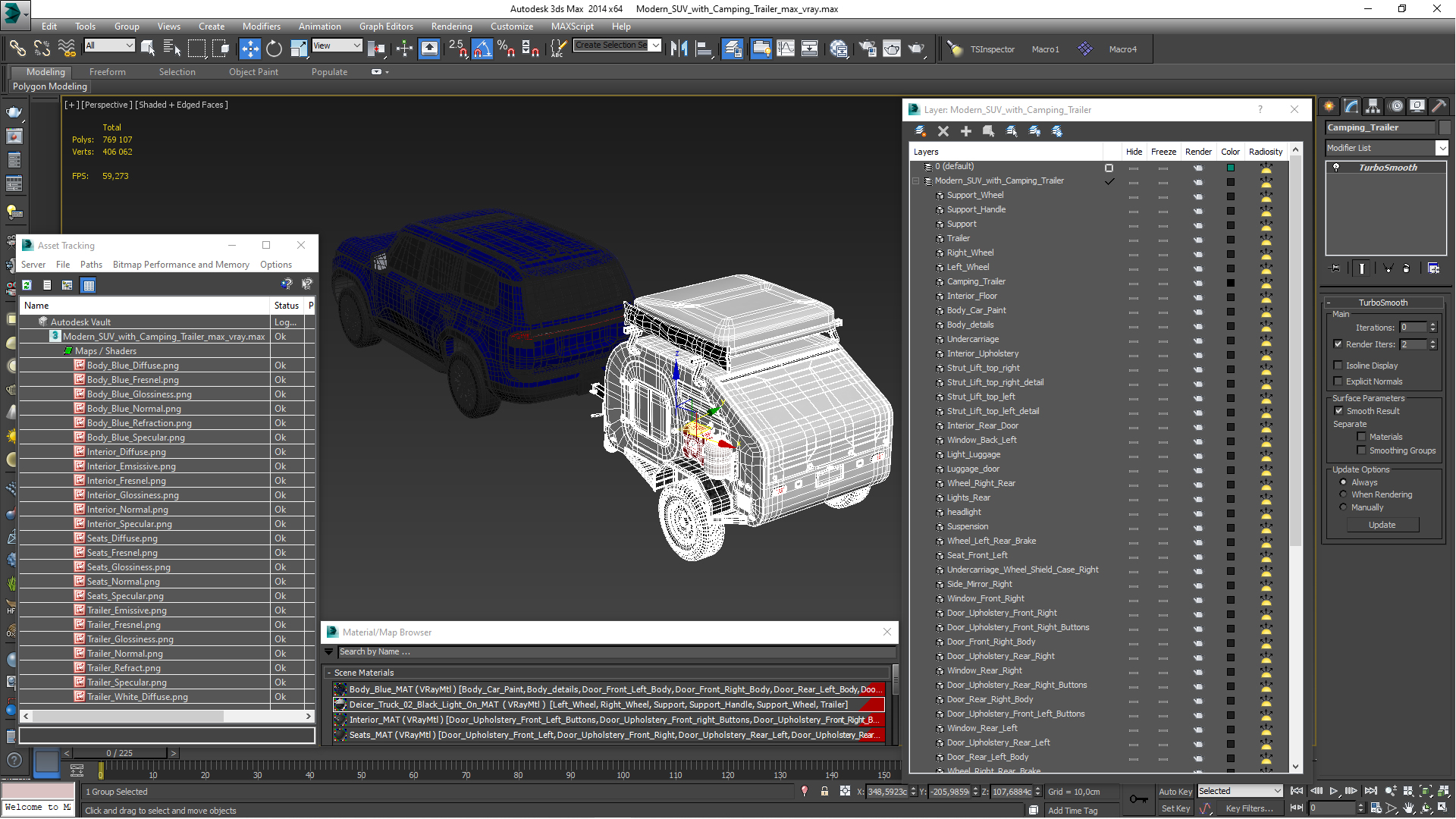Image resolution: width=1456 pixels, height=819 pixels.
Task: Open Material/Map Browser options arrow
Action: (x=329, y=652)
